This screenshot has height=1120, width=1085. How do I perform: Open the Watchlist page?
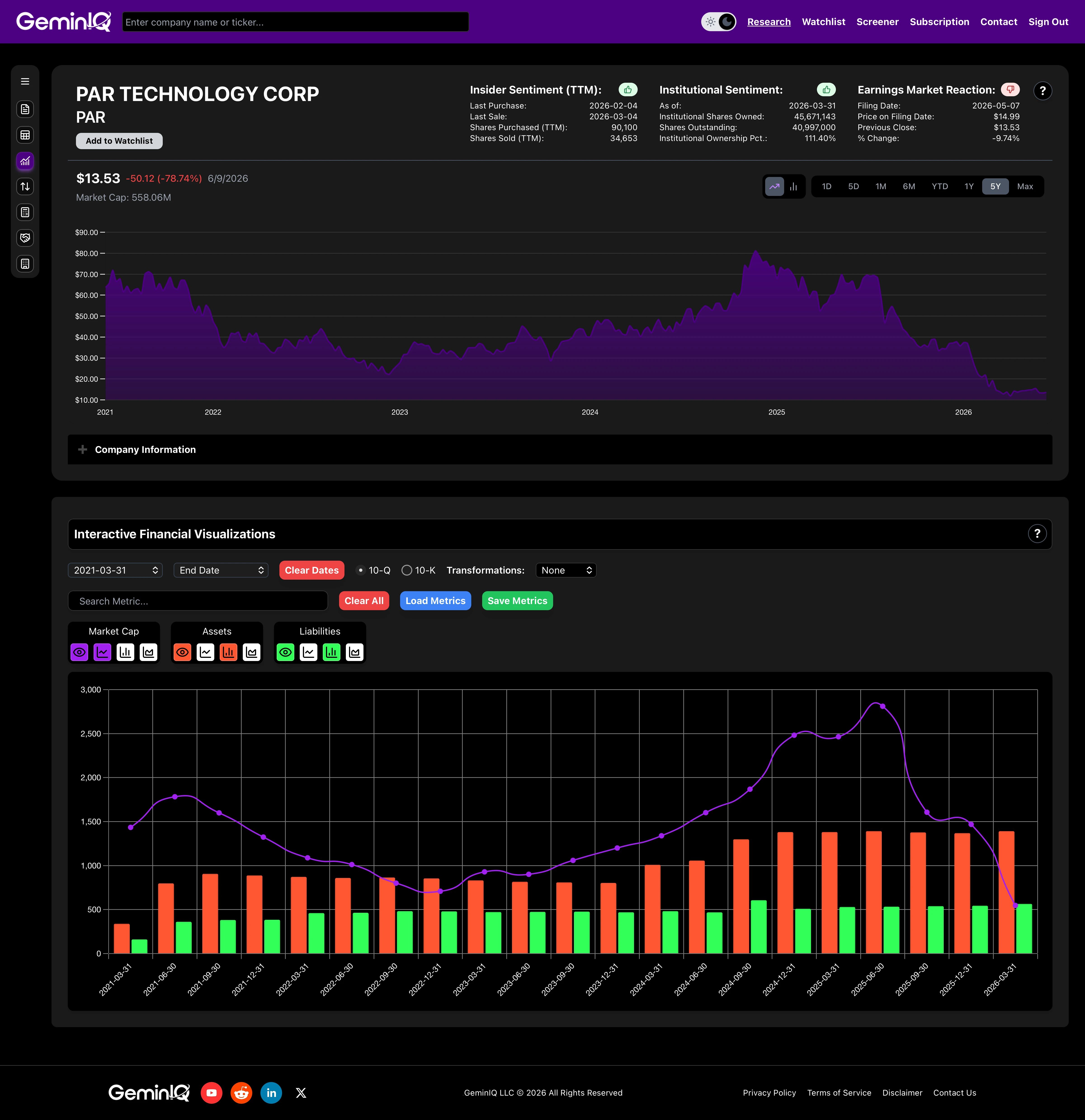[x=823, y=22]
